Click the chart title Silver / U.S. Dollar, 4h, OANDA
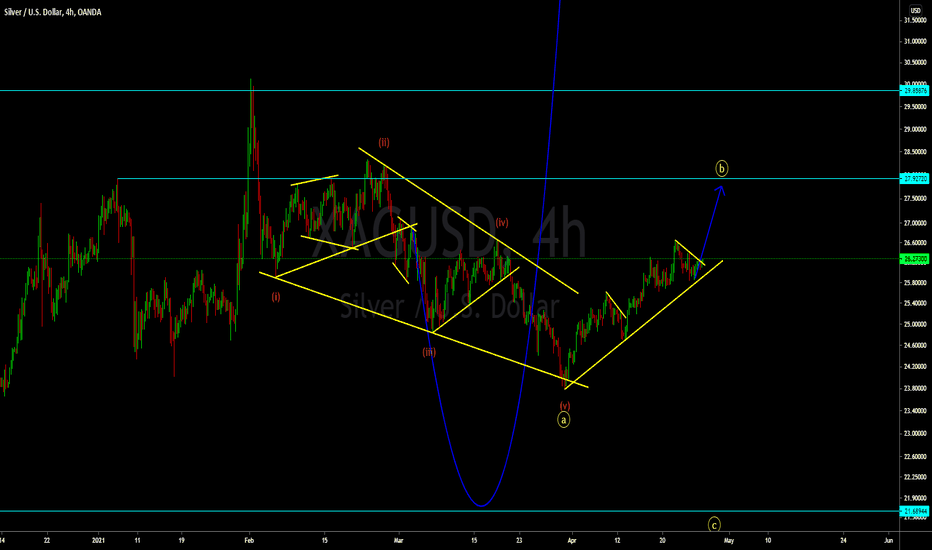This screenshot has height=550, width=932. 52,12
